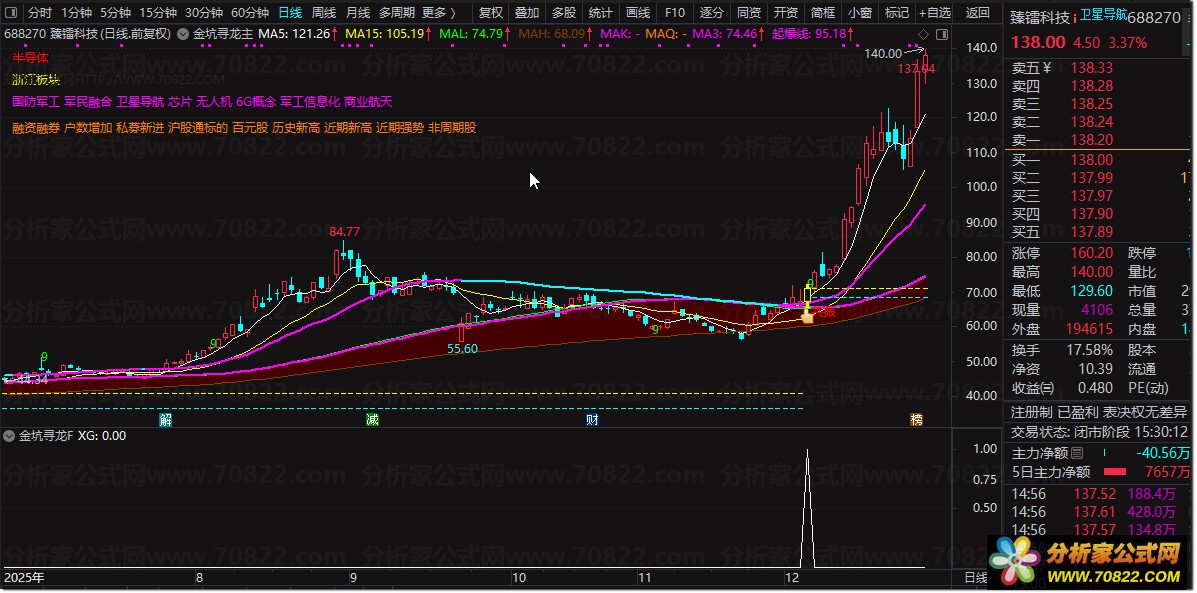Open the 复权 adjustment option
The image size is (1197, 593).
pos(490,12)
